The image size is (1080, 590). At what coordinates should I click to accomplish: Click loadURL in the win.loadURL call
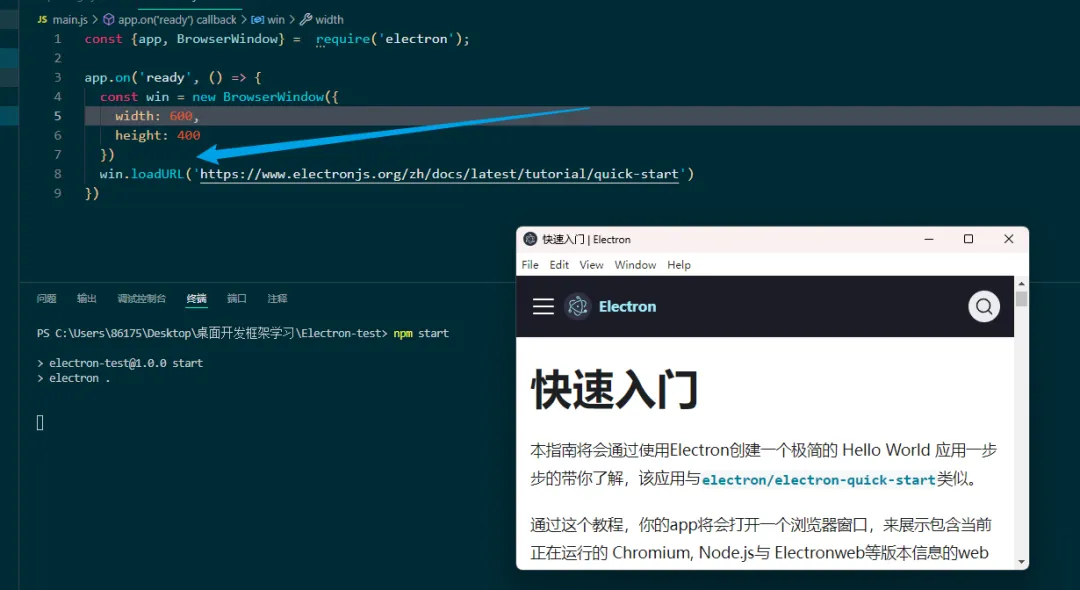pyautogui.click(x=157, y=174)
